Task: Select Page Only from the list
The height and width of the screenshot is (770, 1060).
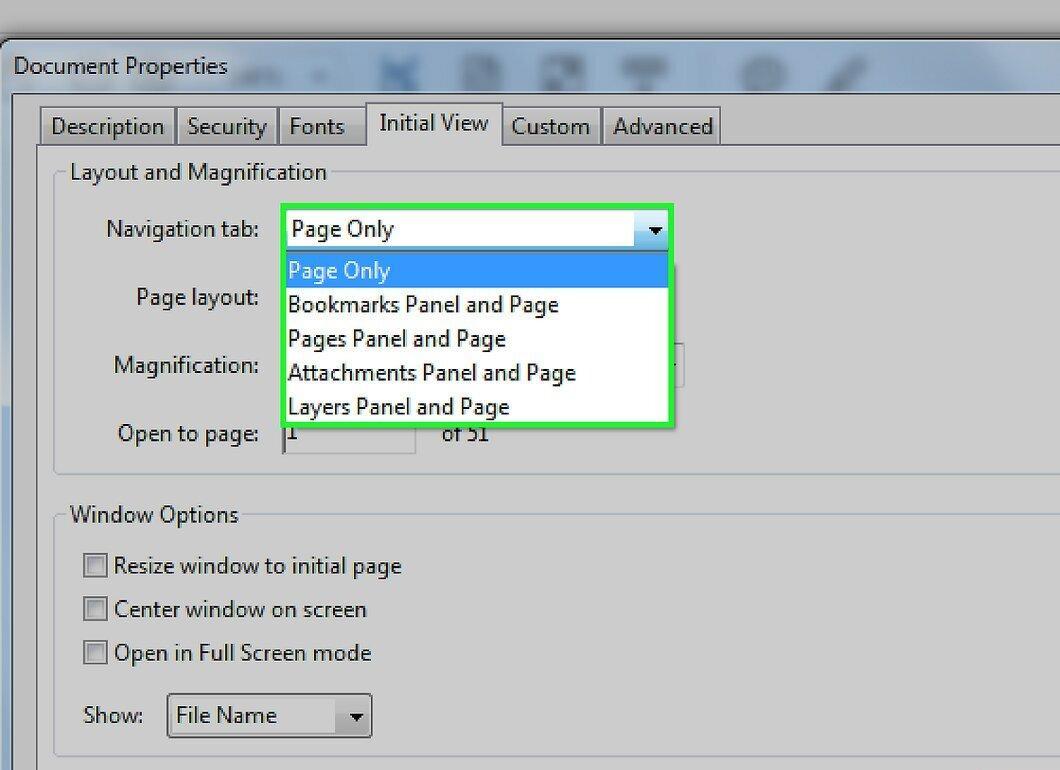Action: (x=477, y=270)
